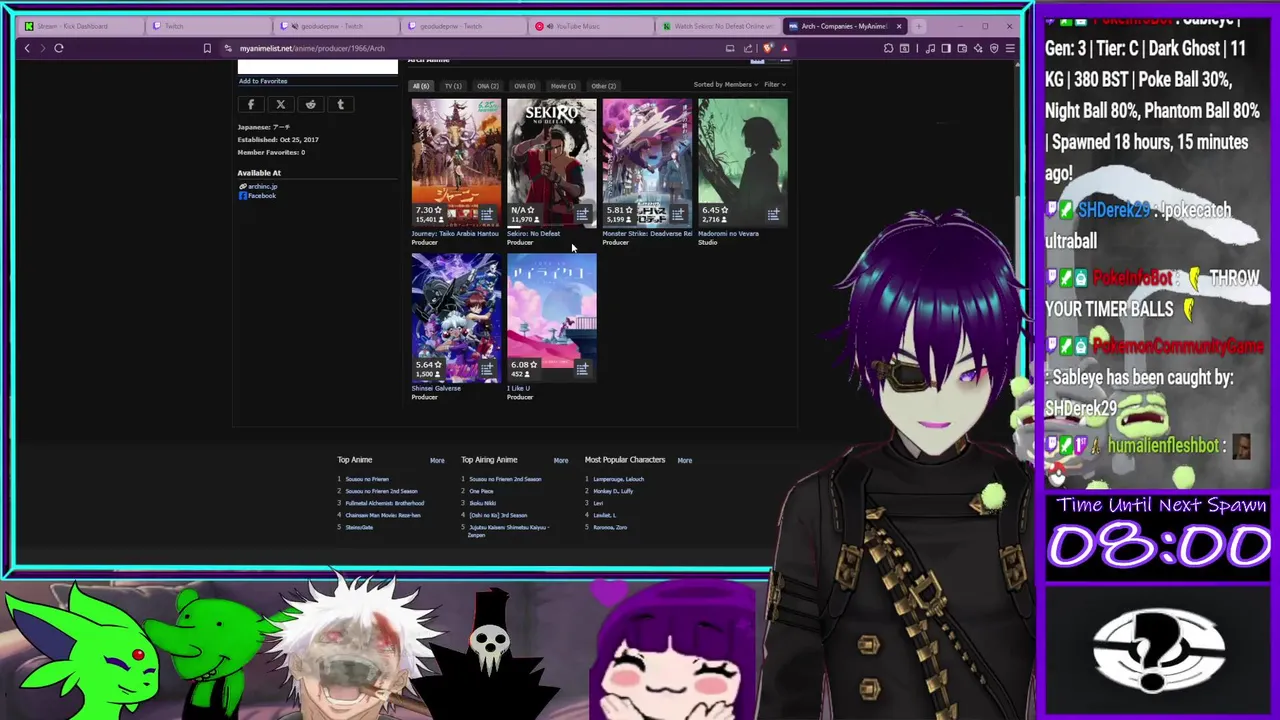Select the OVA (0) filter tab
1280x720 pixels.
pos(524,86)
